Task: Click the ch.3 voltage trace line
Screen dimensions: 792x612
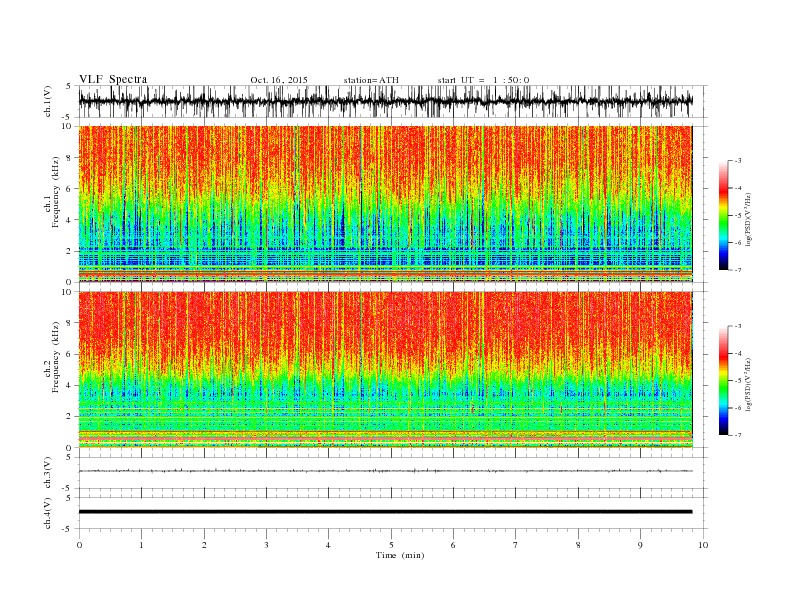Action: point(385,471)
